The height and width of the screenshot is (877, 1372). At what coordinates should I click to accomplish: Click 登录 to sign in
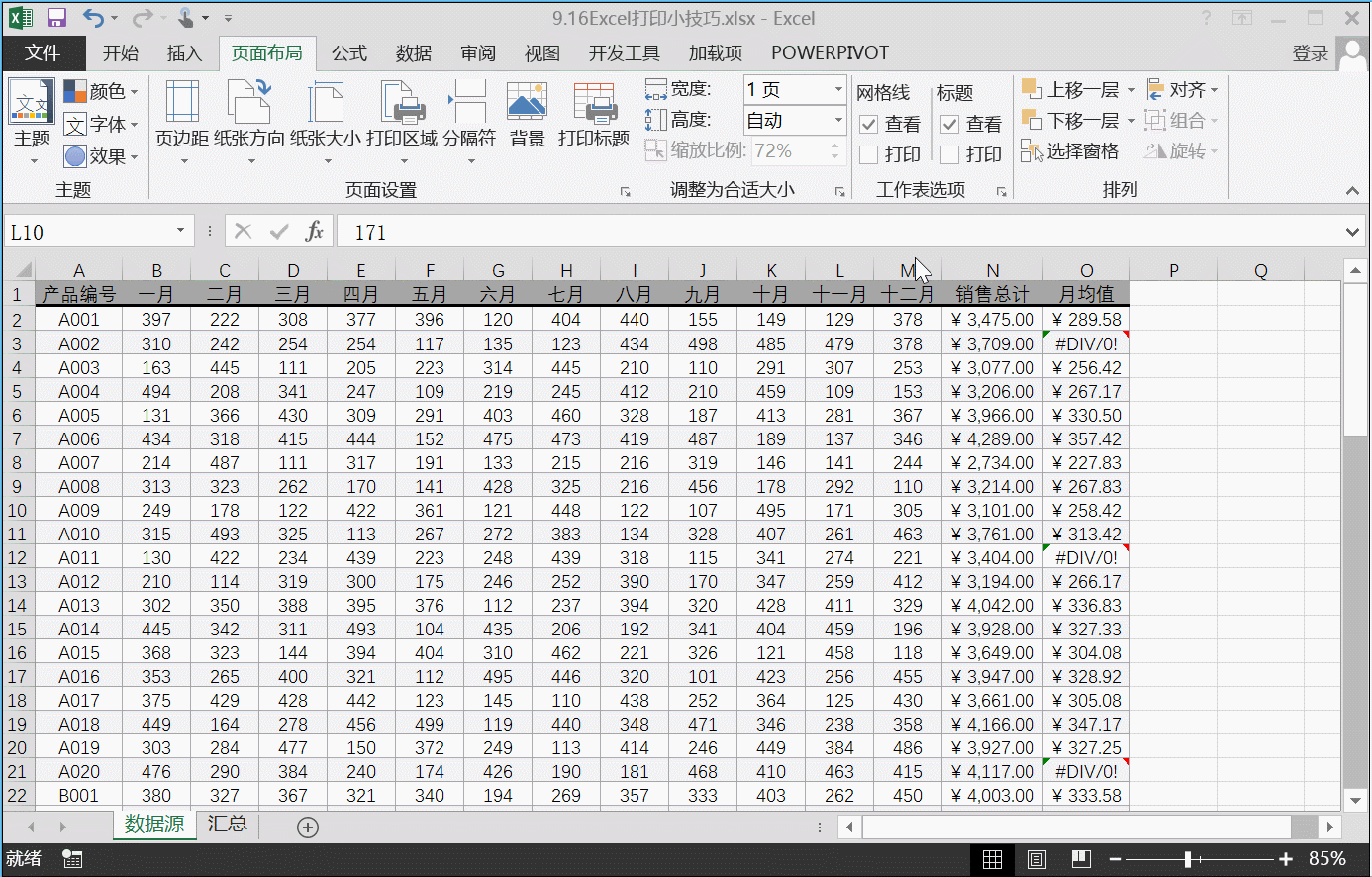pyautogui.click(x=1310, y=53)
